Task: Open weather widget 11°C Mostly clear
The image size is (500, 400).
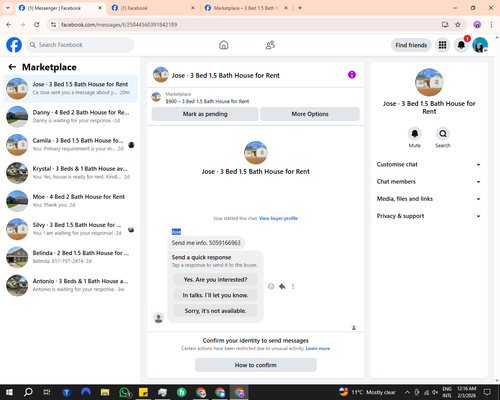Action: pos(368,392)
